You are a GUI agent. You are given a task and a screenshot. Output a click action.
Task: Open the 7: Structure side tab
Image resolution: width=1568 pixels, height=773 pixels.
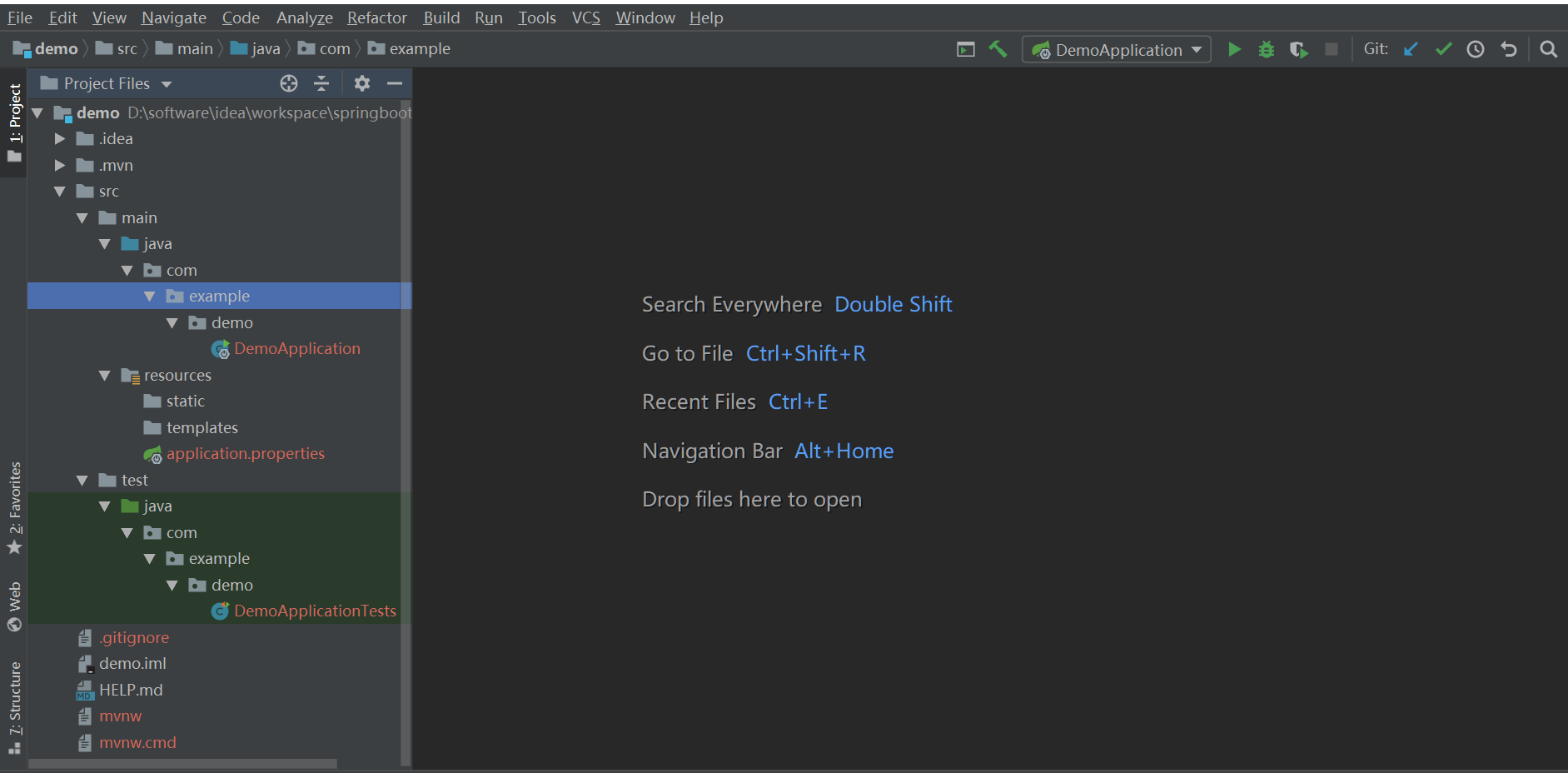14,708
